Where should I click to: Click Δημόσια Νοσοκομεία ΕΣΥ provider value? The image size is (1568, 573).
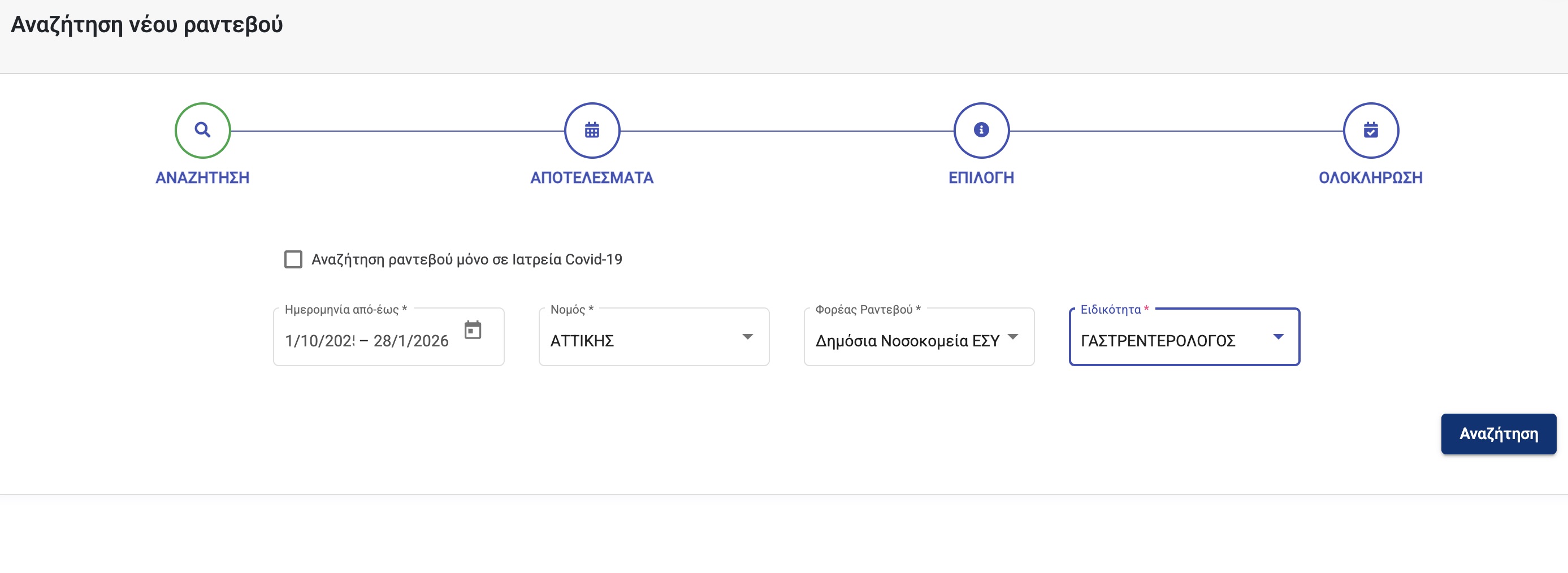pos(907,341)
